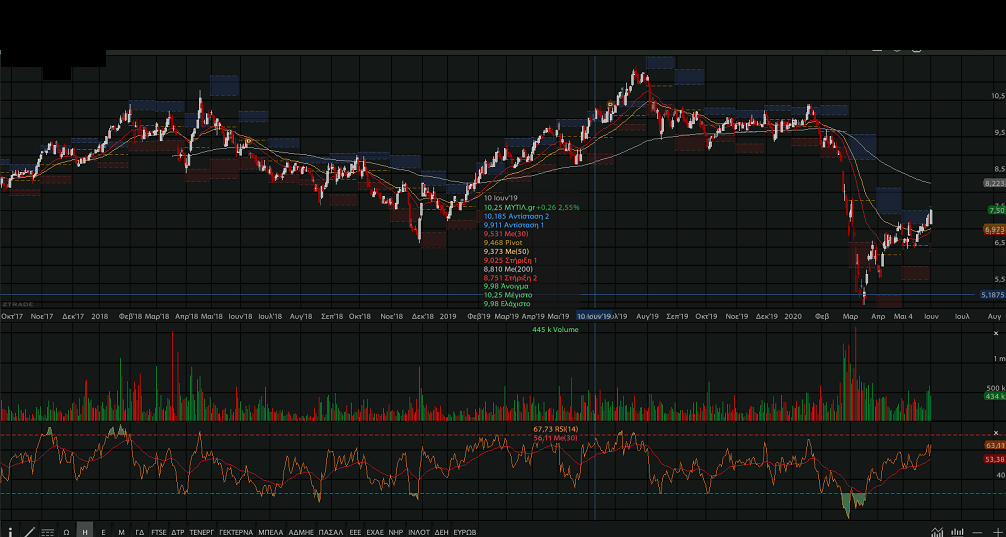1006x537 pixels.
Task: Select the Η daily timeframe button
Action: tap(85, 531)
